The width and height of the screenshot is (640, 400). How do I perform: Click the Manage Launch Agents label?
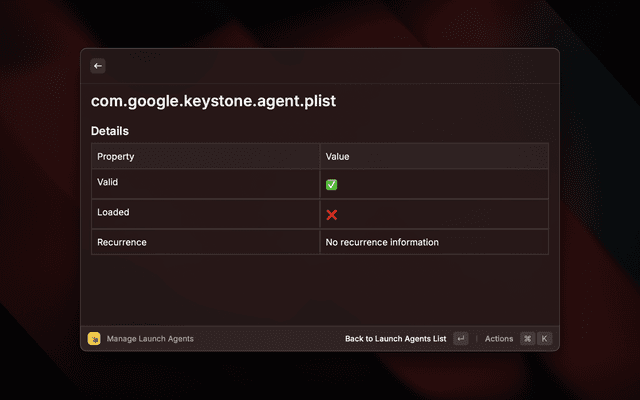click(150, 339)
